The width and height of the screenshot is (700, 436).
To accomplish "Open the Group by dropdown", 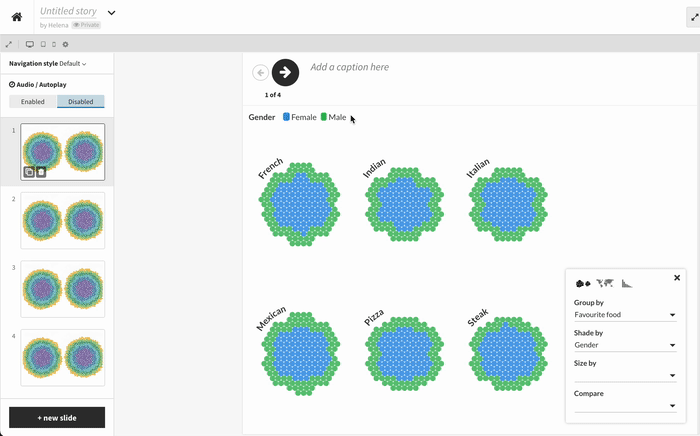I will pos(625,315).
